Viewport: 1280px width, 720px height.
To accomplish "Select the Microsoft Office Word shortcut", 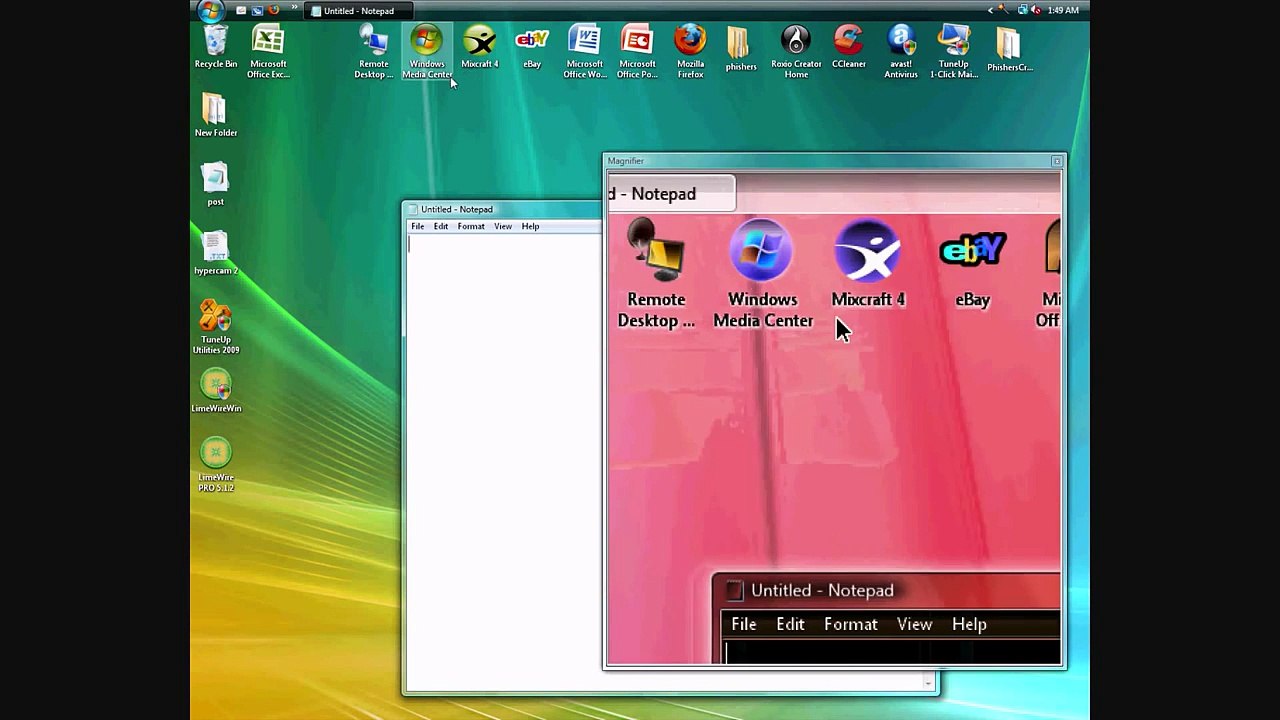I will pos(585,52).
